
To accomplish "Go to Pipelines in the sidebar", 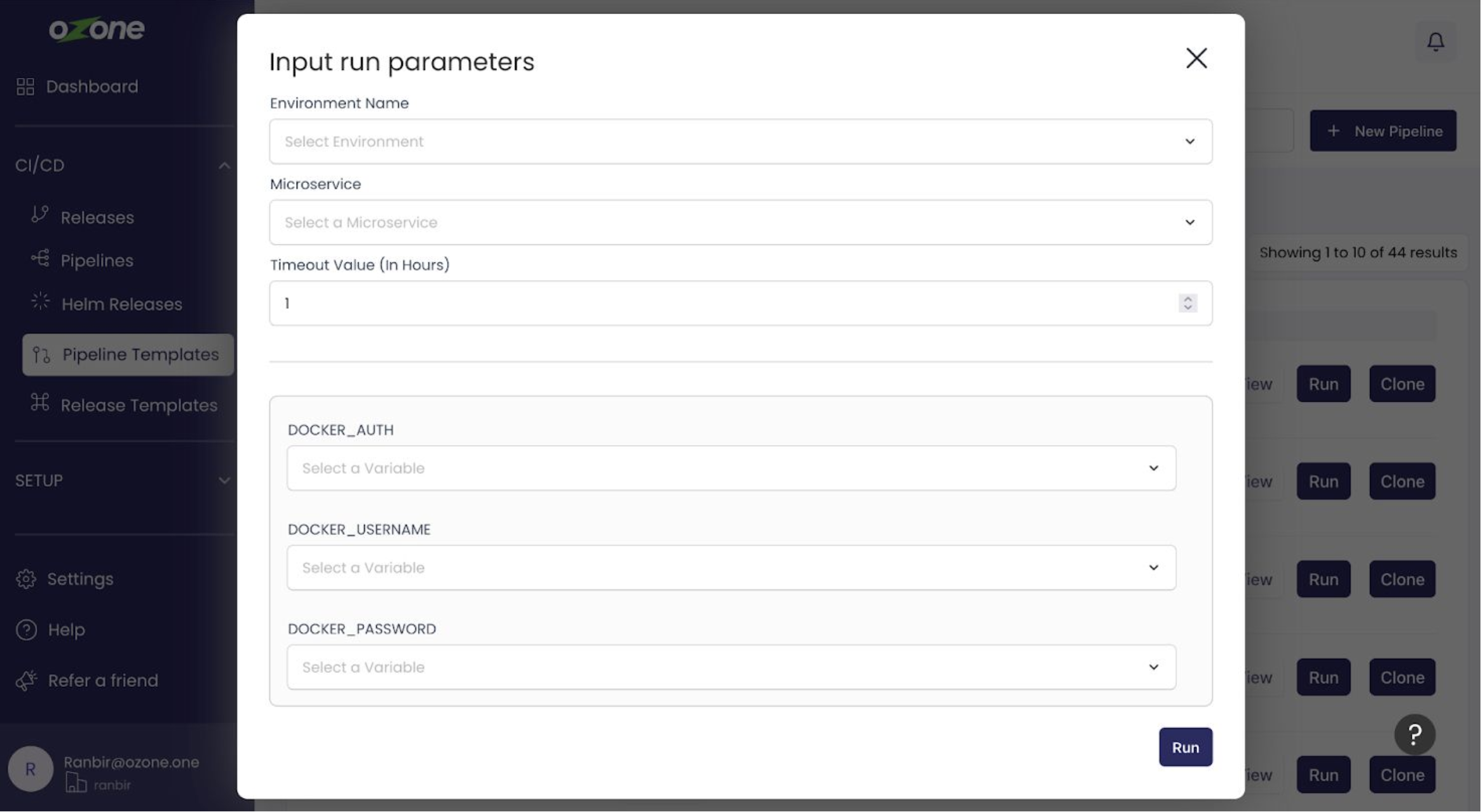I will 97,261.
